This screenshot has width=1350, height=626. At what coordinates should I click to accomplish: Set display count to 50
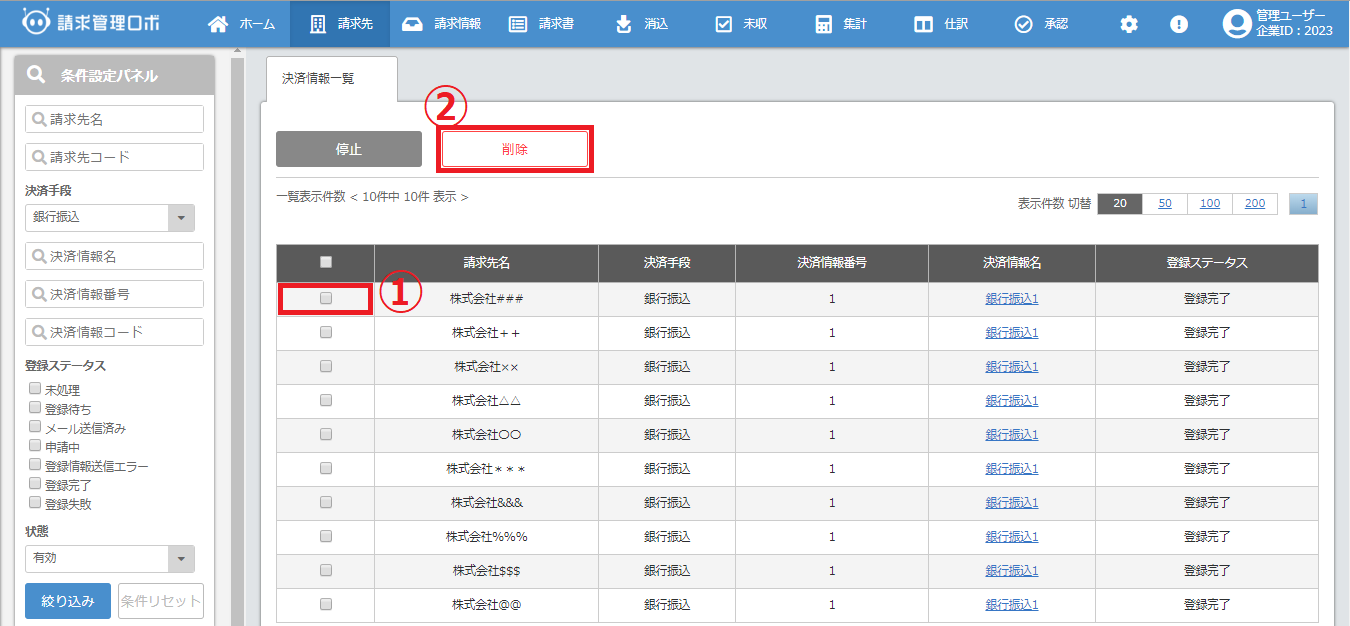[x=1165, y=203]
